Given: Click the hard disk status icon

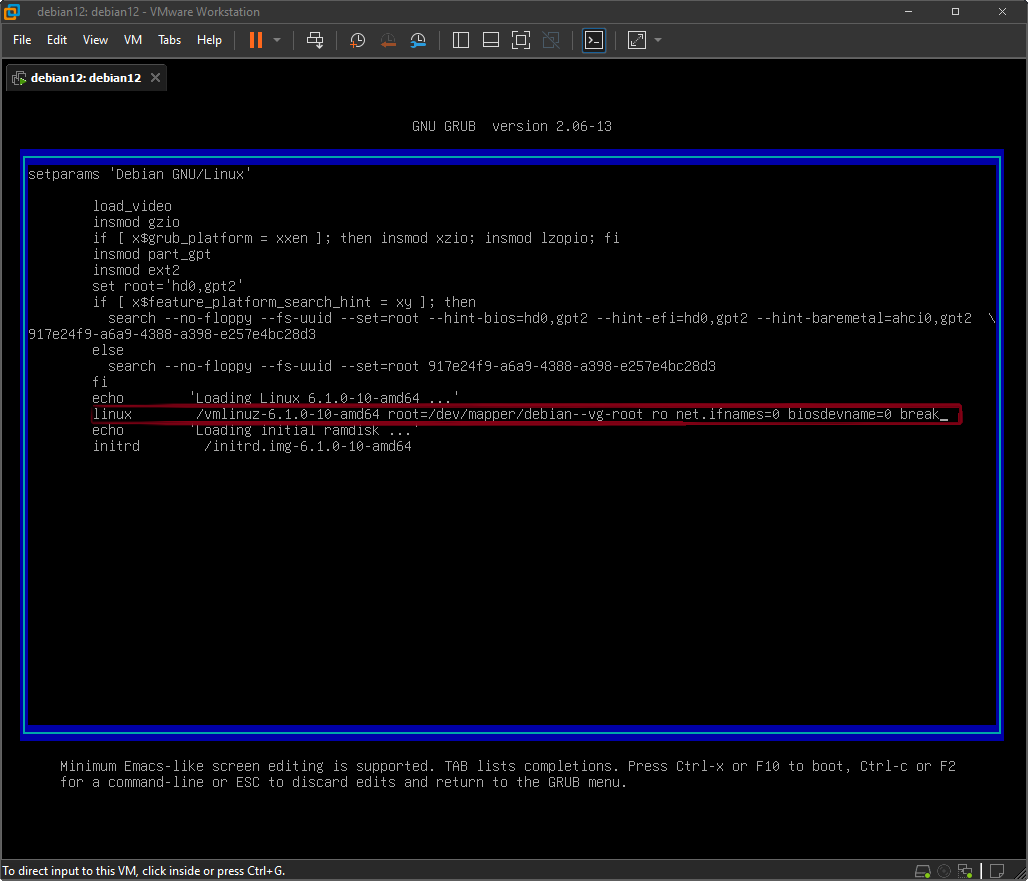Looking at the screenshot, I should coord(922,871).
